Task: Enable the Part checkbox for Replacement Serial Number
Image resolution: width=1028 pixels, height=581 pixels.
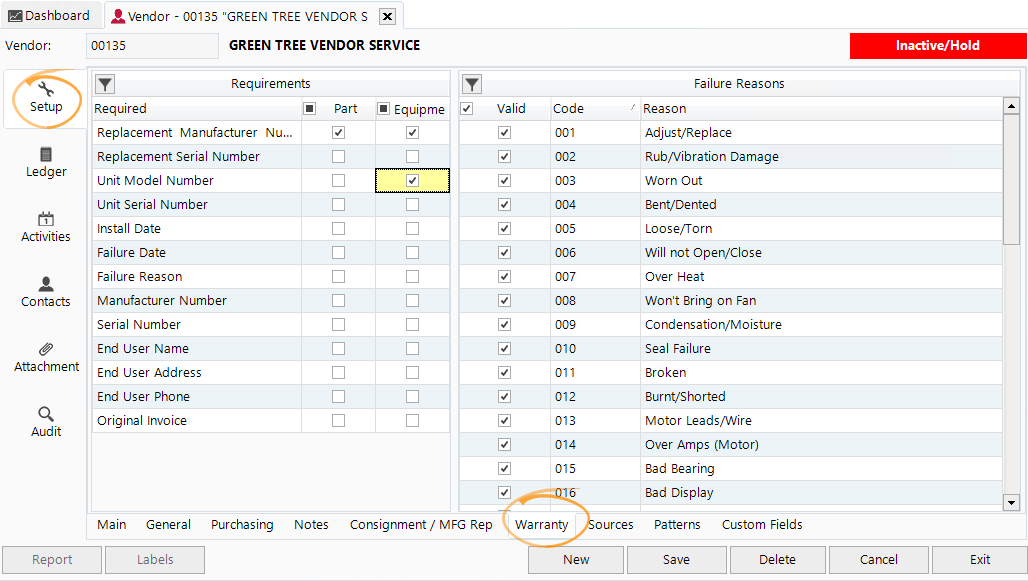Action: (338, 156)
